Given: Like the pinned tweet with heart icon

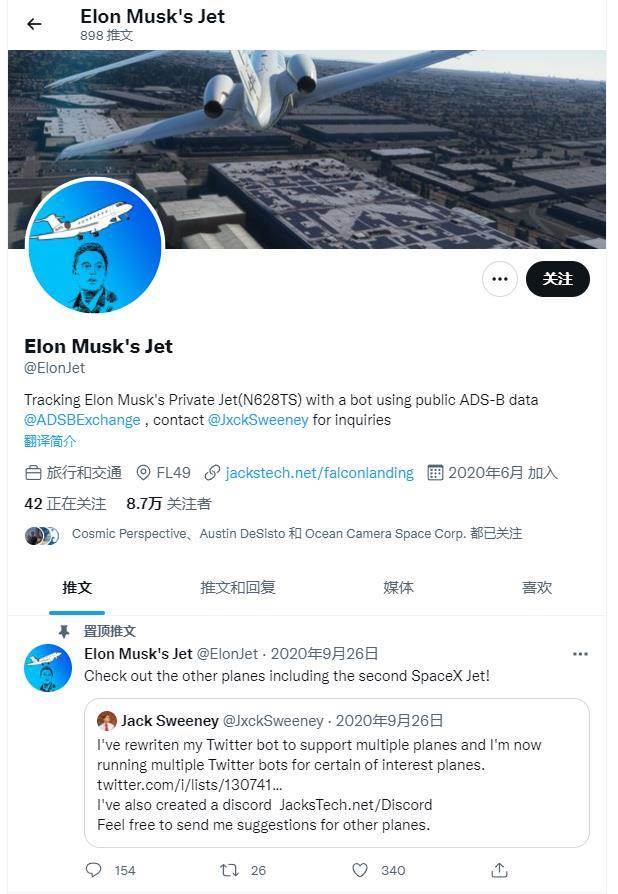Looking at the screenshot, I should [360, 870].
